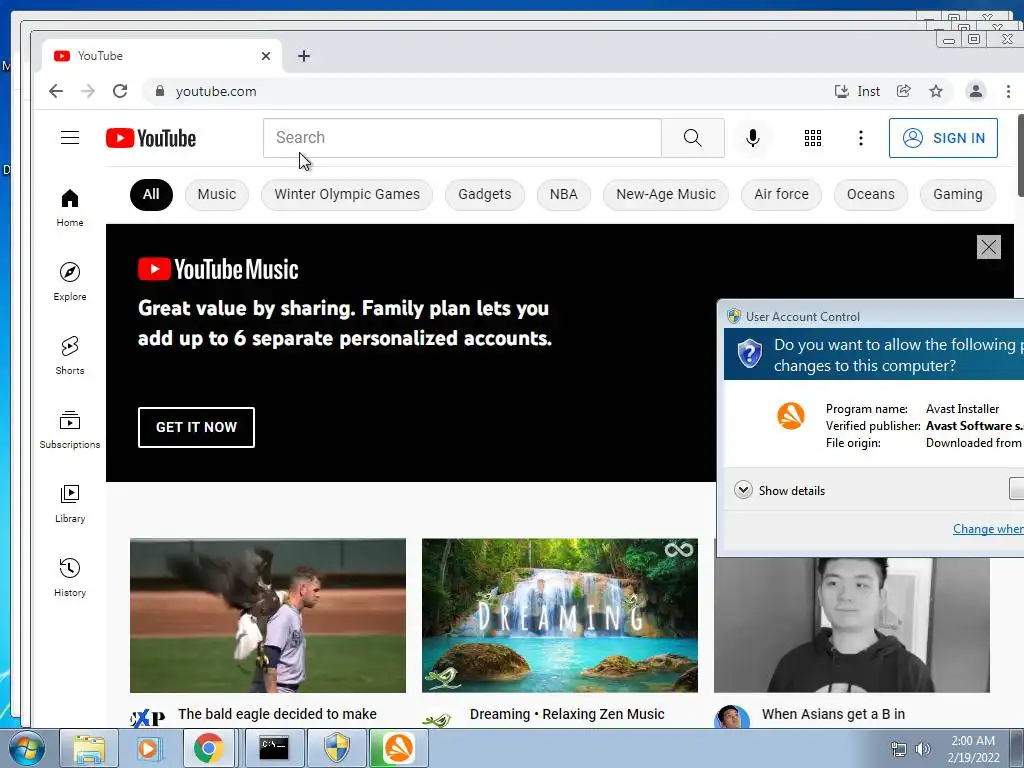Open Chrome profile avatar
The height and width of the screenshot is (768, 1024).
point(976,91)
